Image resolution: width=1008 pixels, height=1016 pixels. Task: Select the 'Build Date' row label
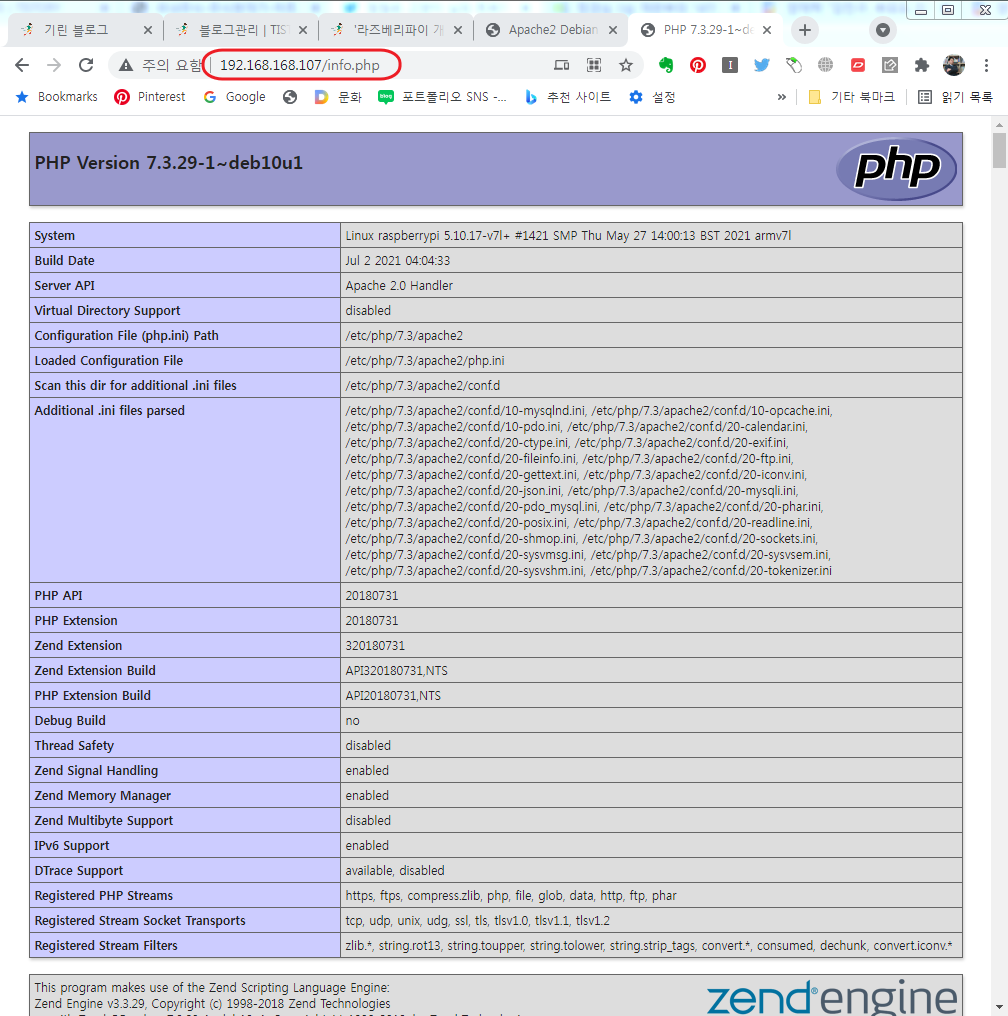(x=64, y=260)
